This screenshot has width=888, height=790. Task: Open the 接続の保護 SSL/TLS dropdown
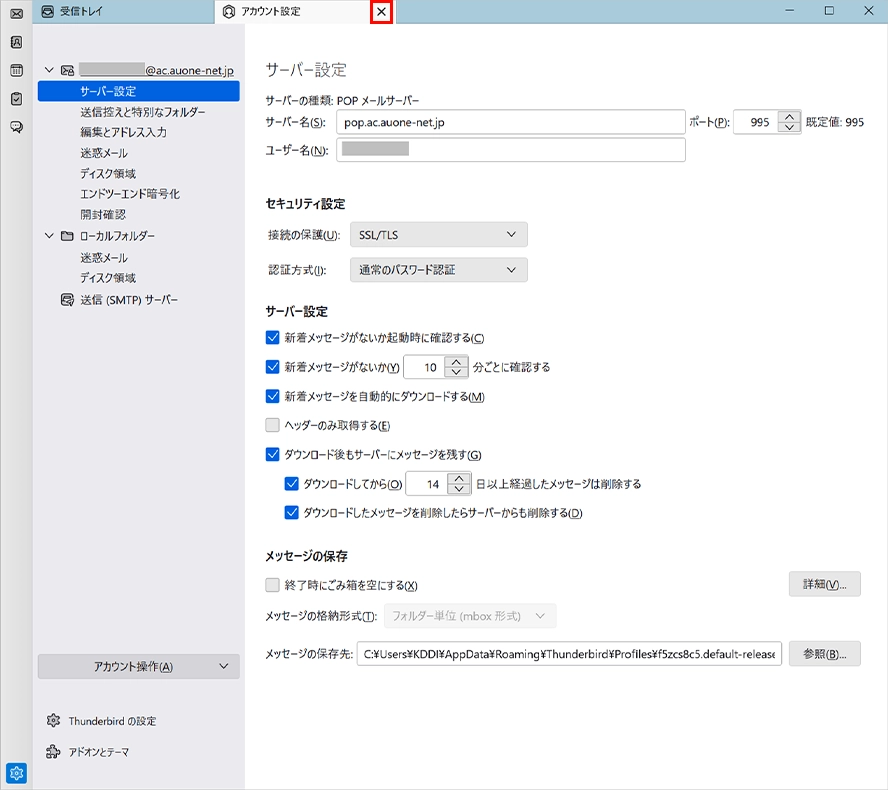coord(438,234)
